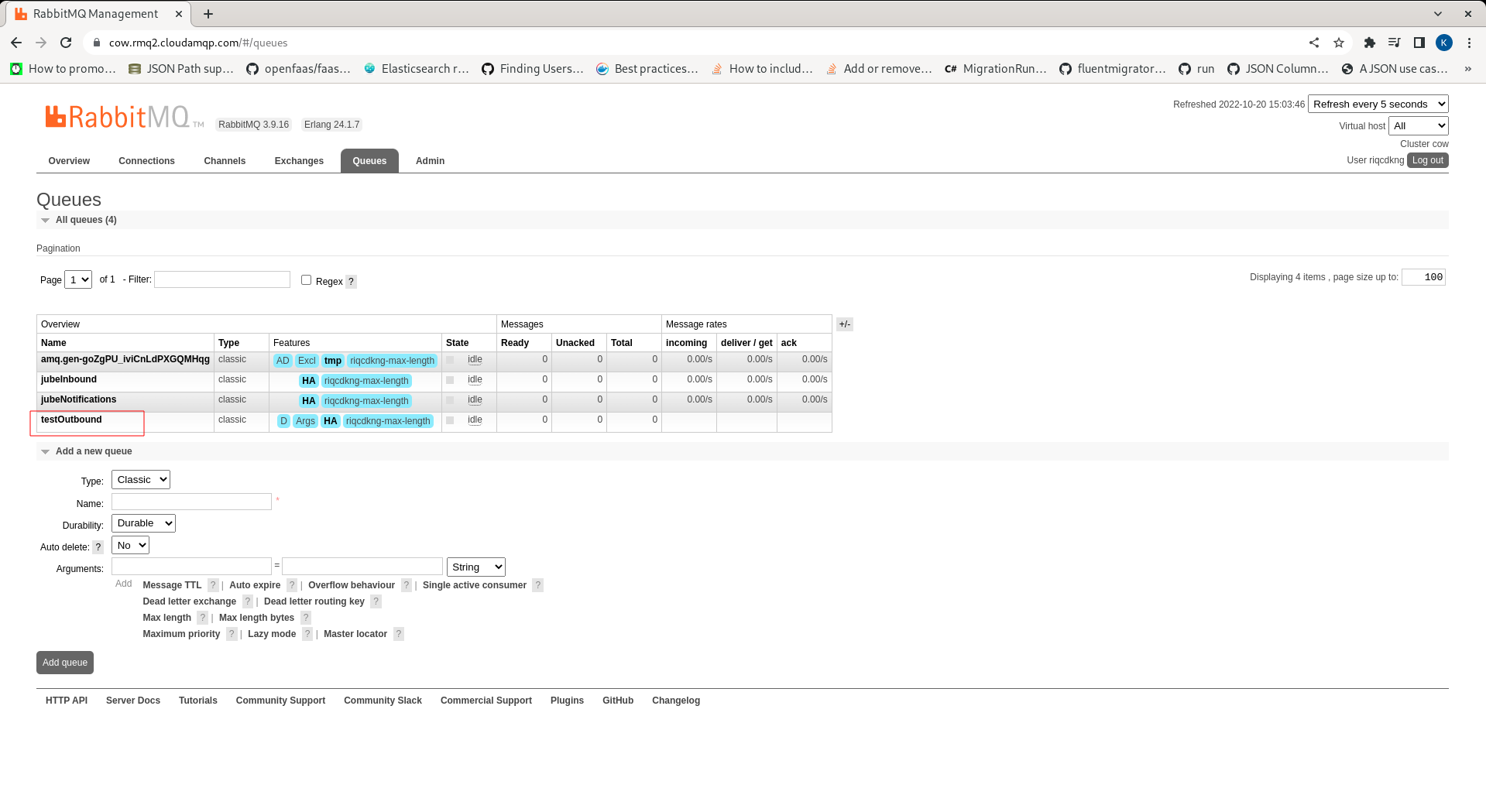Click help icon for Auto expire
This screenshot has width=1486, height=812.
coord(292,585)
